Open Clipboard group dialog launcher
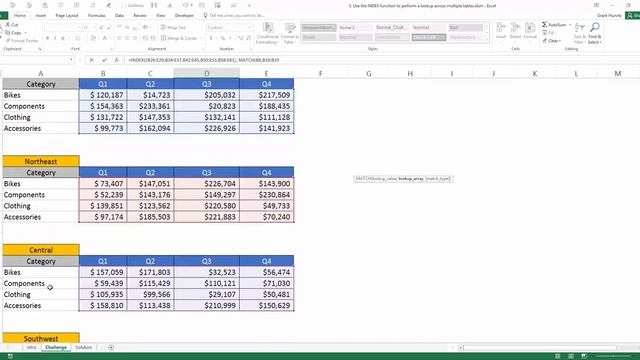Image resolution: width=640 pixels, height=360 pixels. pyautogui.click(x=40, y=49)
